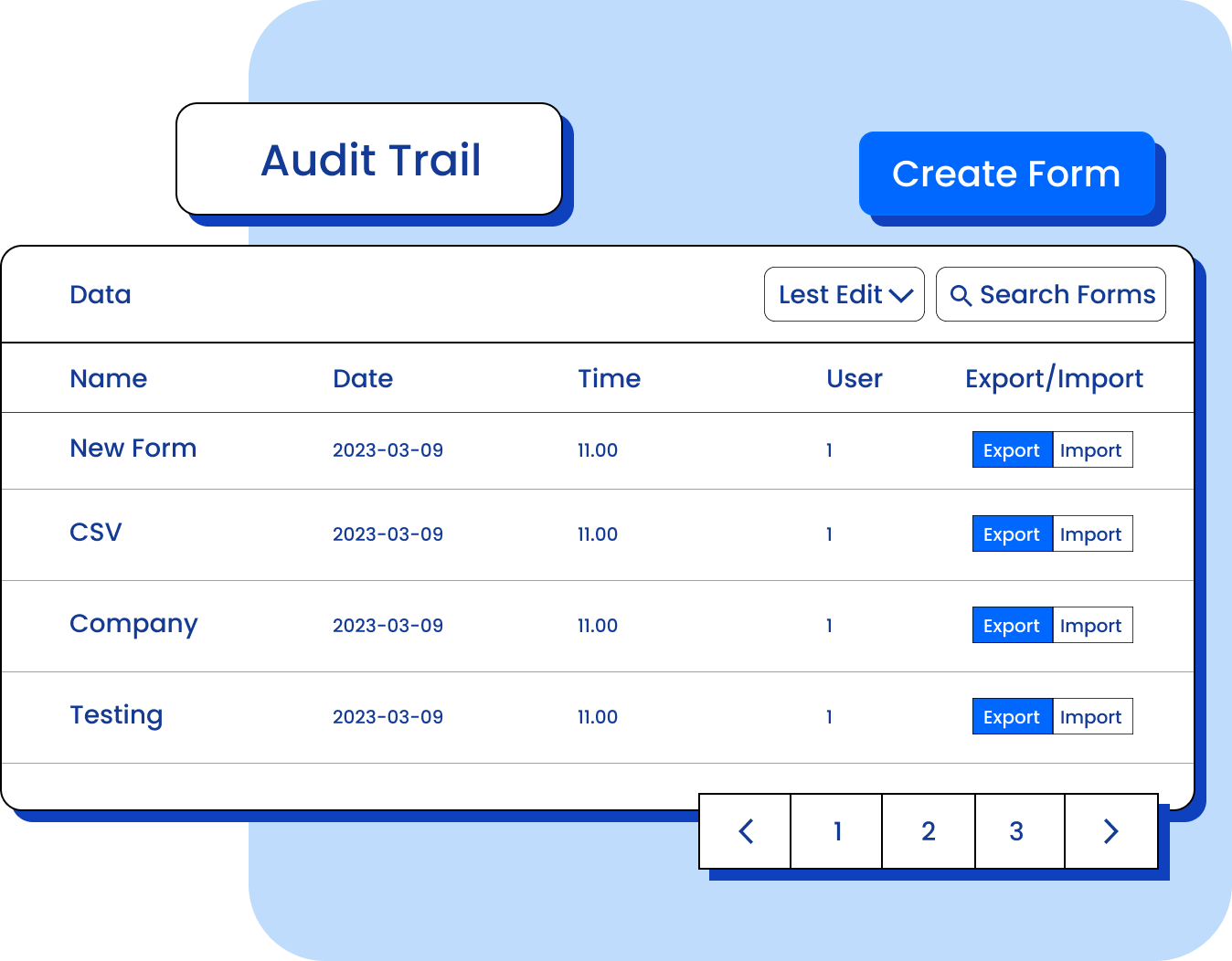The image size is (1232, 961).
Task: Import for the CSV row
Action: click(1092, 533)
